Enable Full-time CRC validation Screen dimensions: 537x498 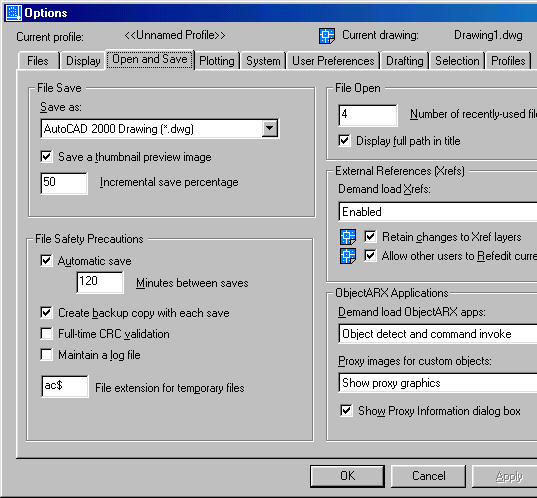tap(47, 334)
